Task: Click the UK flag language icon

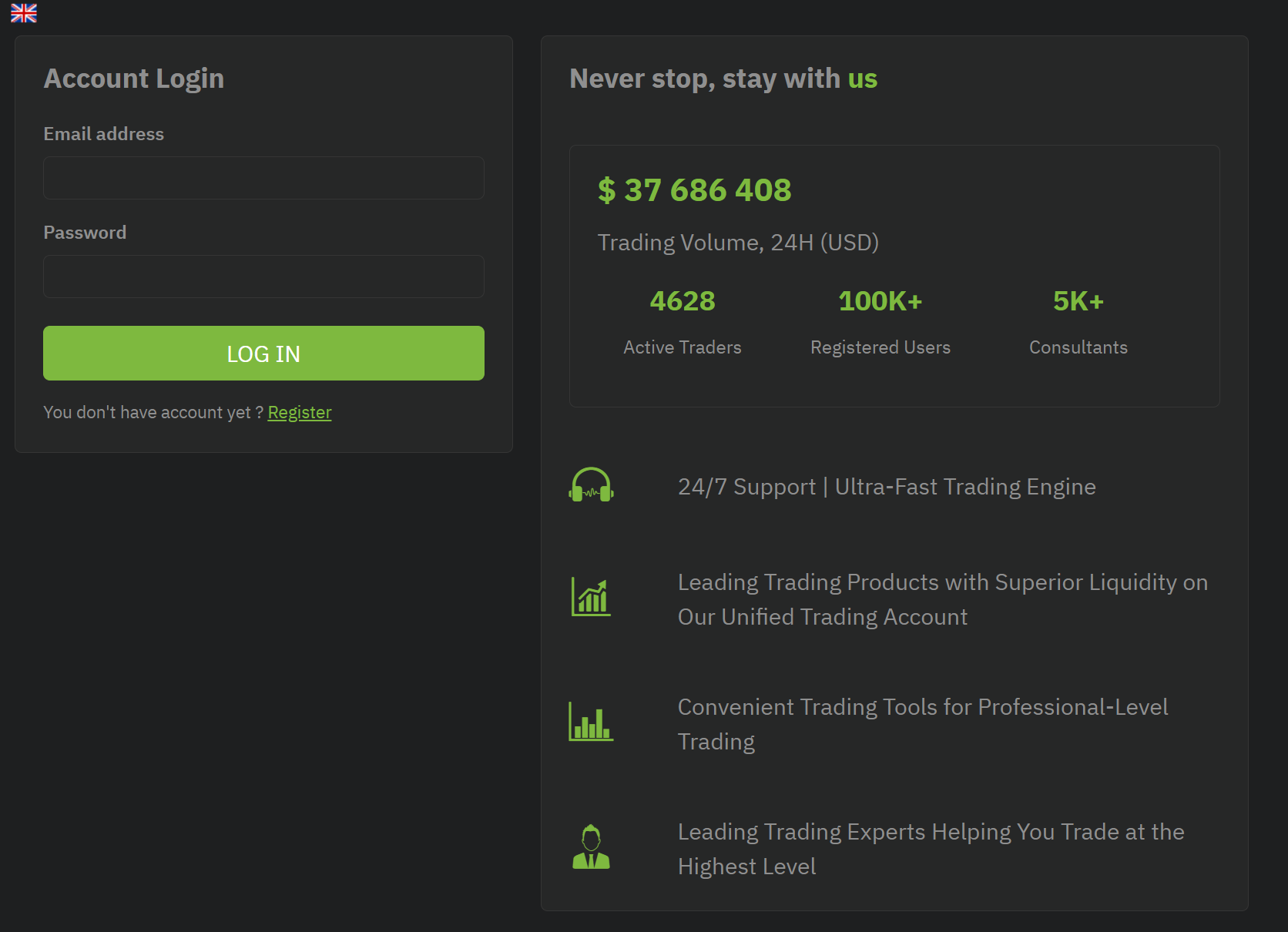Action: [x=24, y=13]
